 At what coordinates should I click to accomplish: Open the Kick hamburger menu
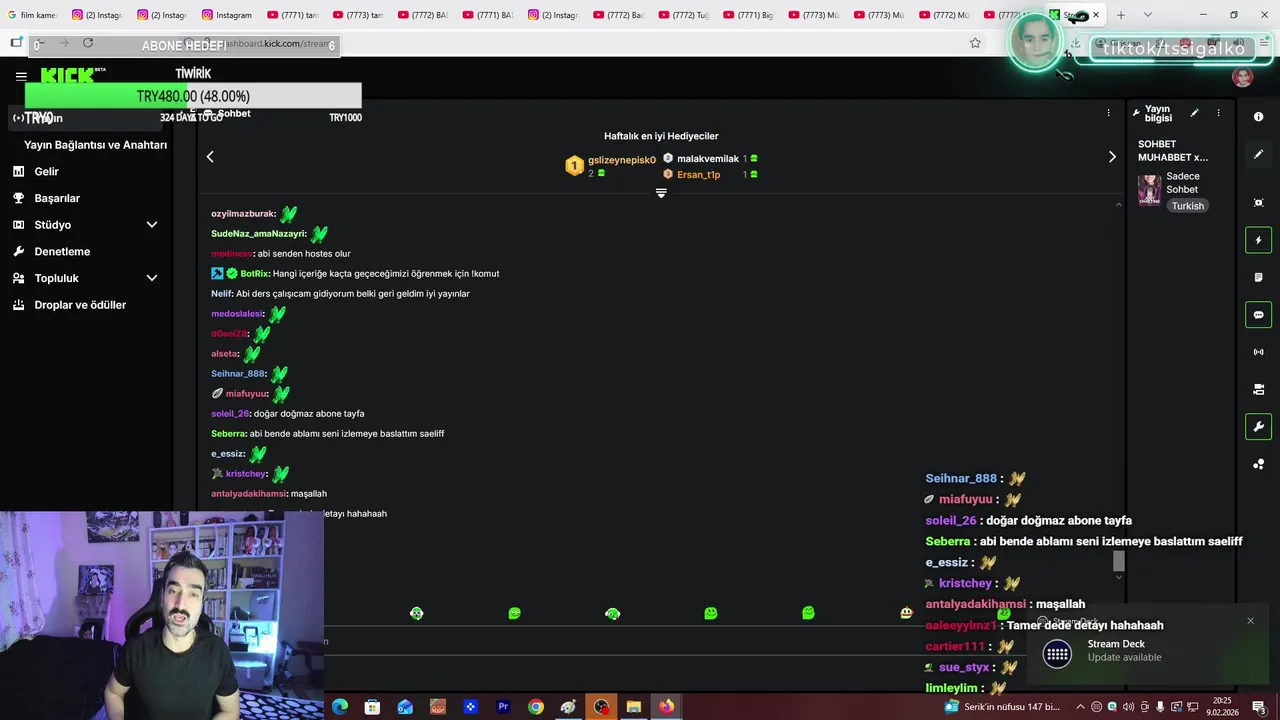21,76
